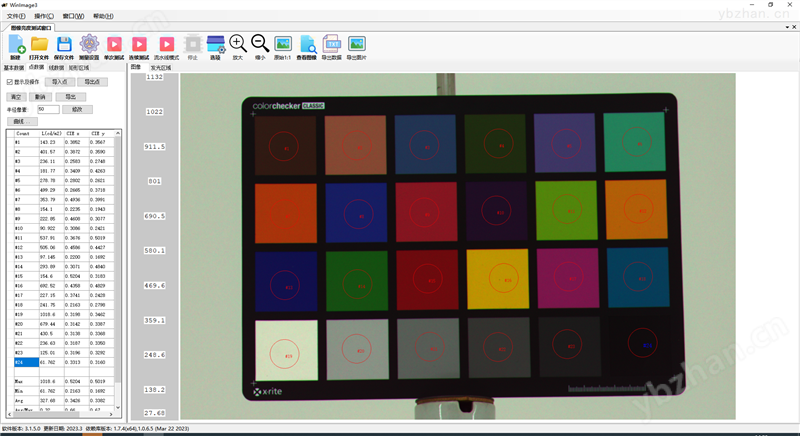
Task: Click the CIE x column header
Action: (x=77, y=133)
